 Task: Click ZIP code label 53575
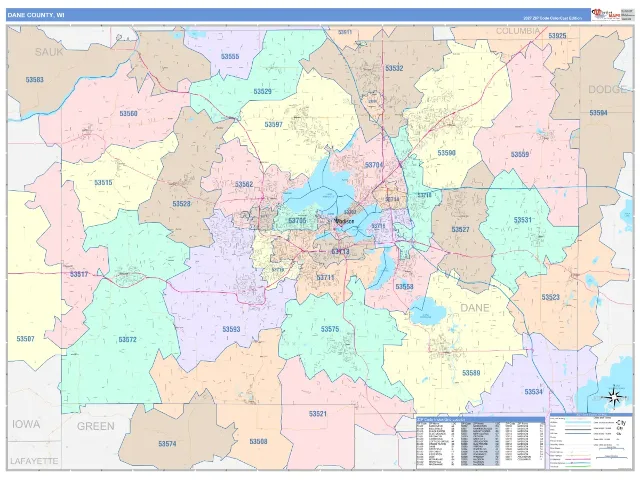point(330,329)
